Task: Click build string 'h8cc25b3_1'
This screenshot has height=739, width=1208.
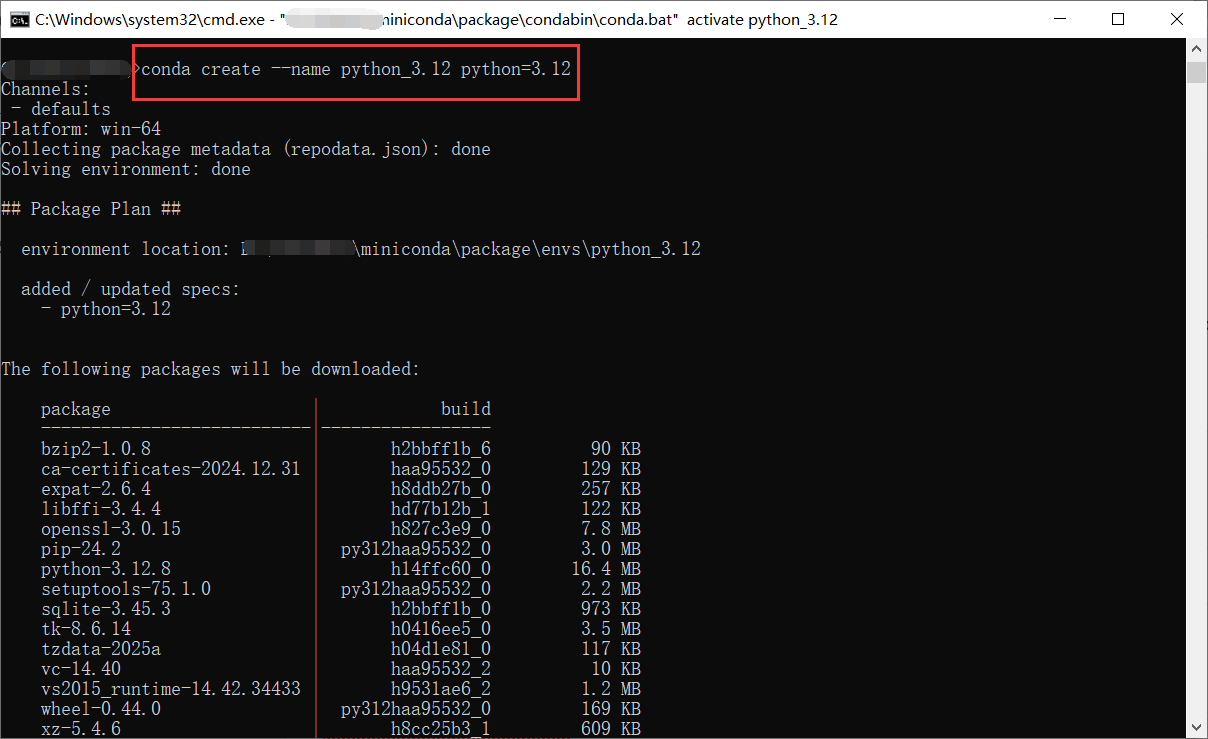Action: 441,729
